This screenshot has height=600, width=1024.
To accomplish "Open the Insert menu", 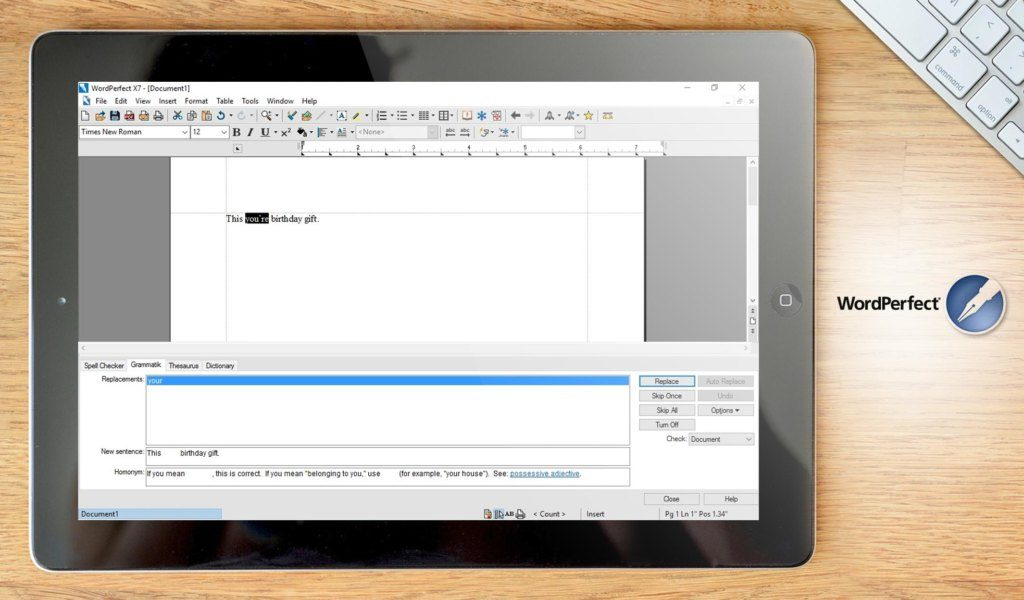I will (x=167, y=101).
